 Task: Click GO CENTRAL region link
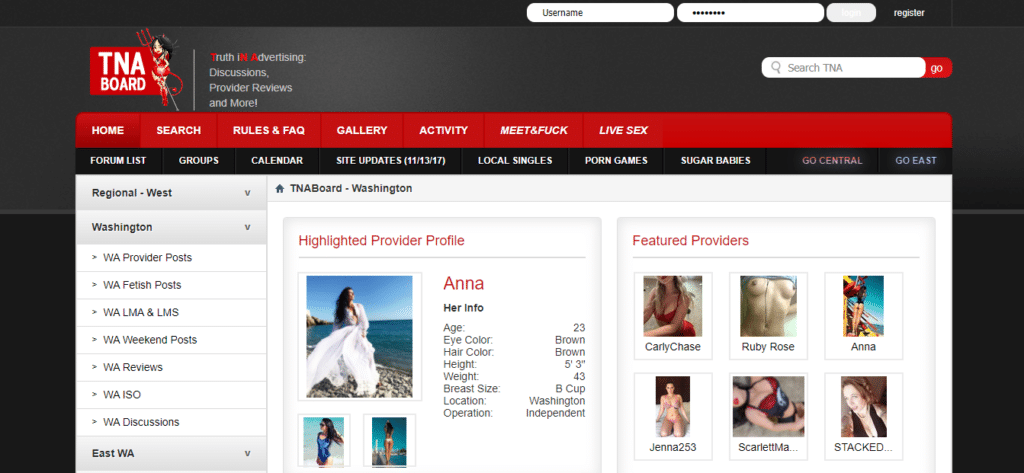coord(832,161)
